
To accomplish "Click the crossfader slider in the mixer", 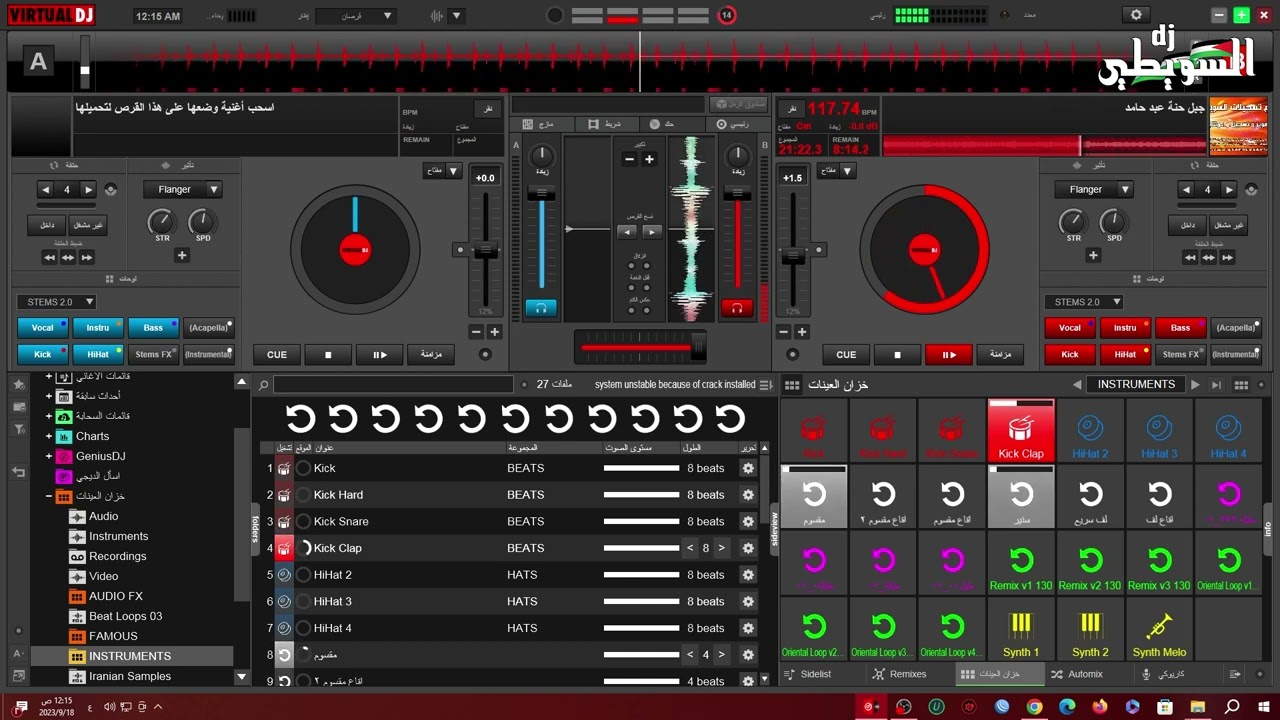I will [640, 348].
